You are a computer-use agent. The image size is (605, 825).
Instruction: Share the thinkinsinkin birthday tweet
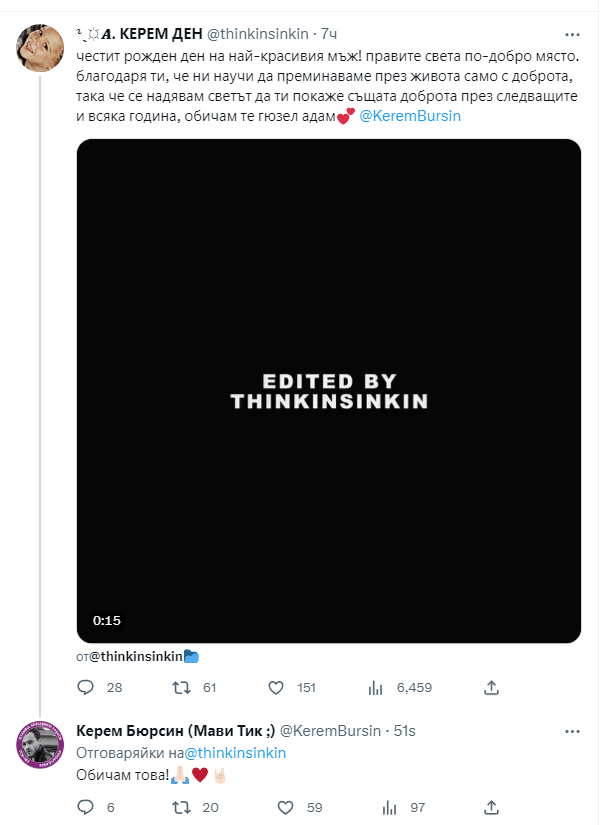coord(491,688)
